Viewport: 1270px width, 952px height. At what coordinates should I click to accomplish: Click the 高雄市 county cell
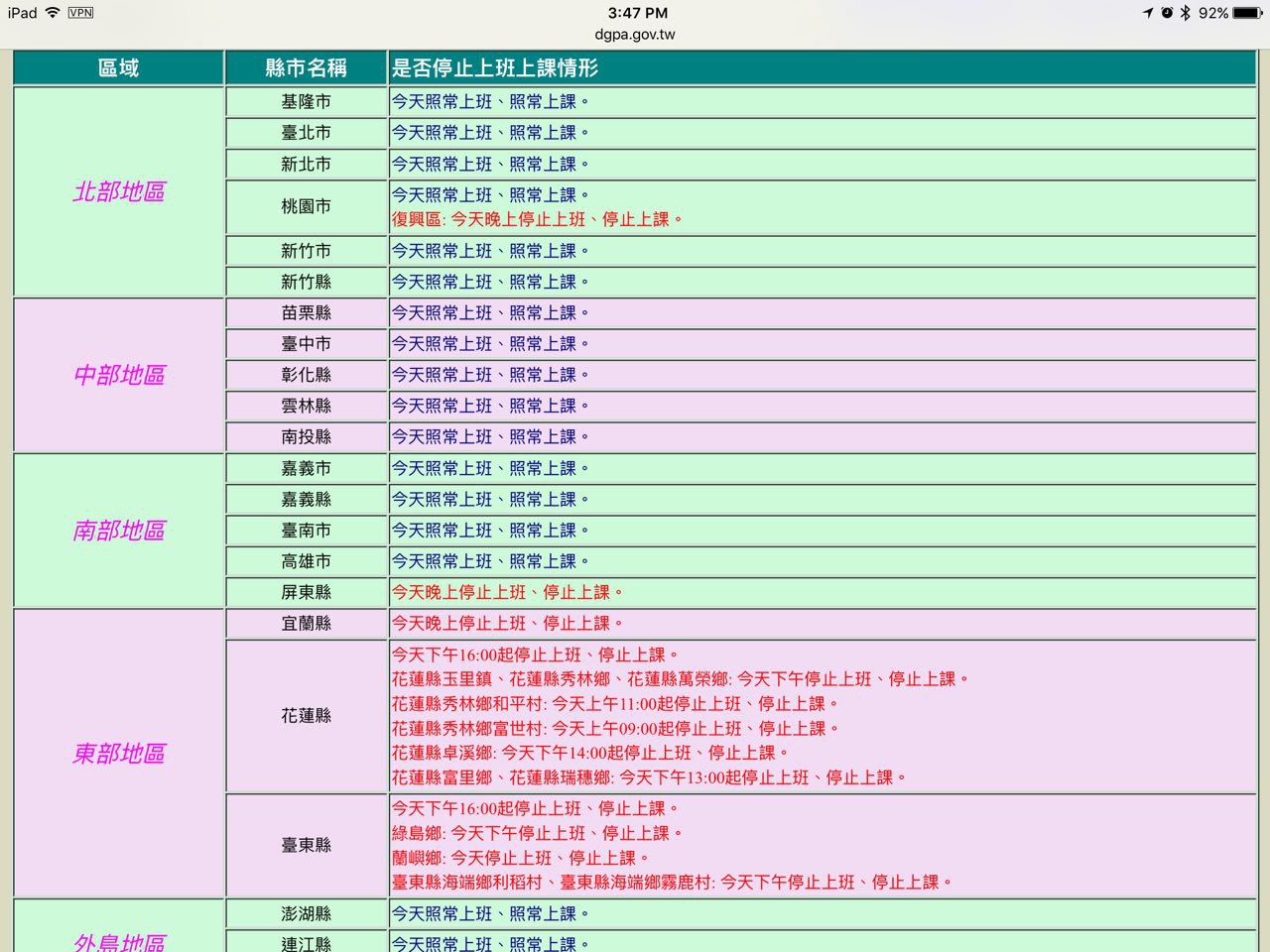[306, 561]
